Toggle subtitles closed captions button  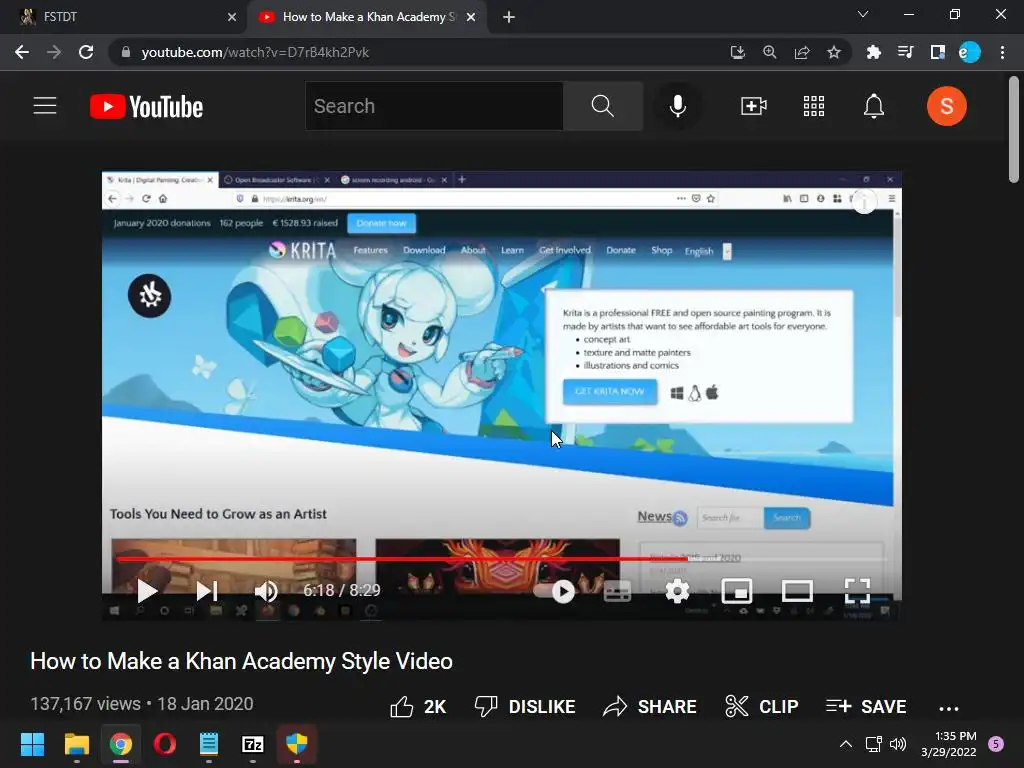pos(617,592)
